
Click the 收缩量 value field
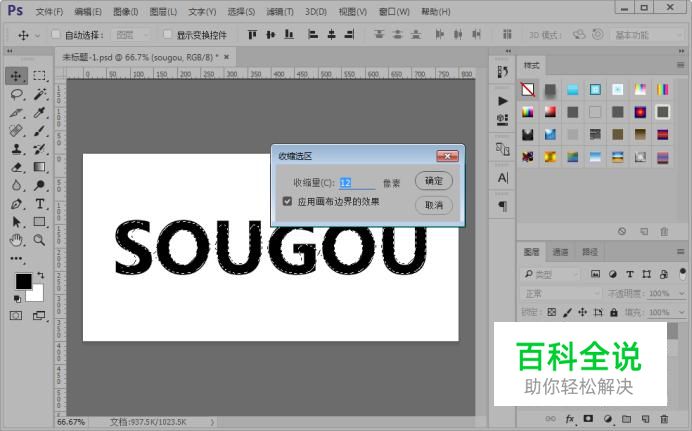(357, 183)
